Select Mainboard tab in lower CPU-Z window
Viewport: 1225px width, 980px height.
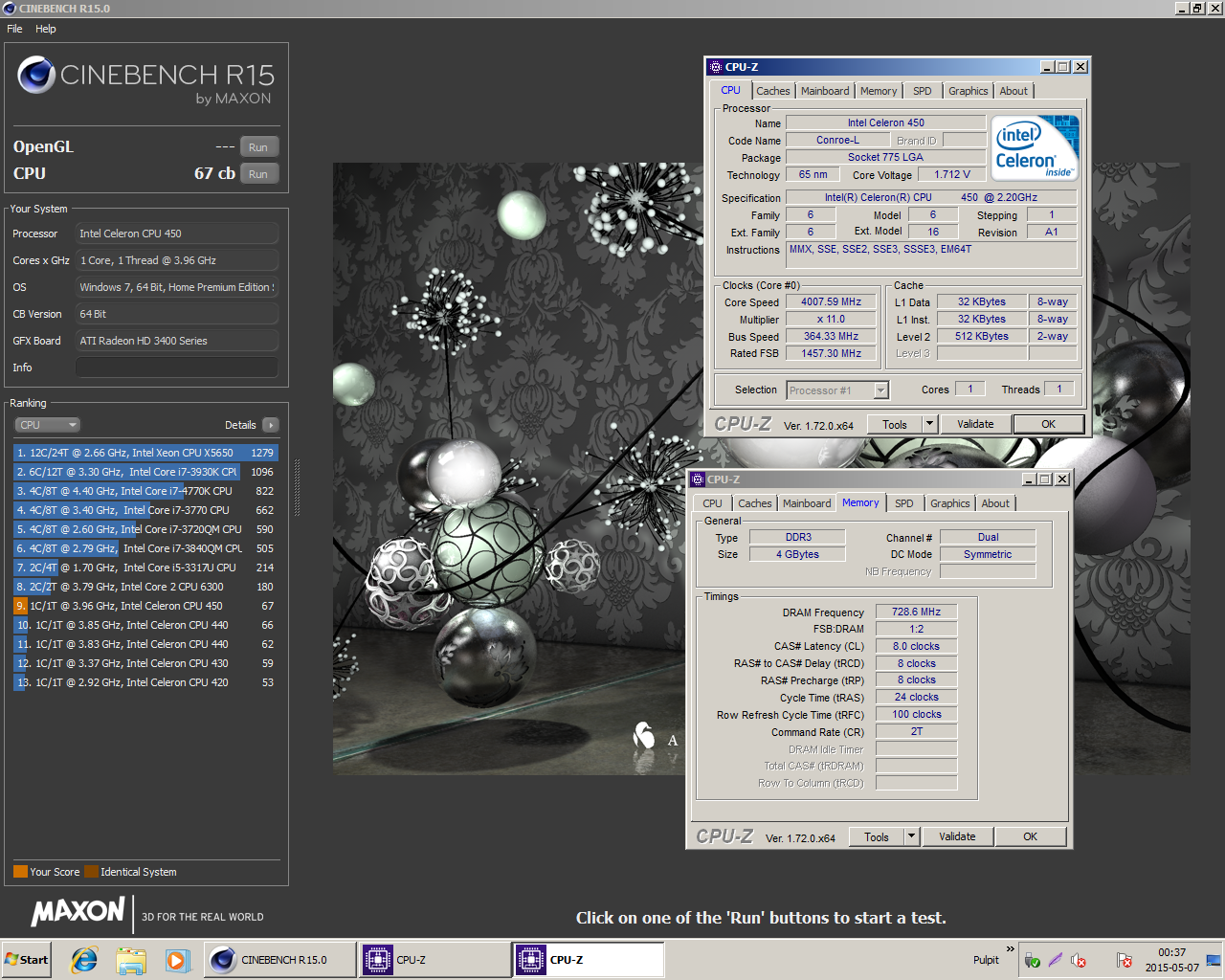point(807,503)
